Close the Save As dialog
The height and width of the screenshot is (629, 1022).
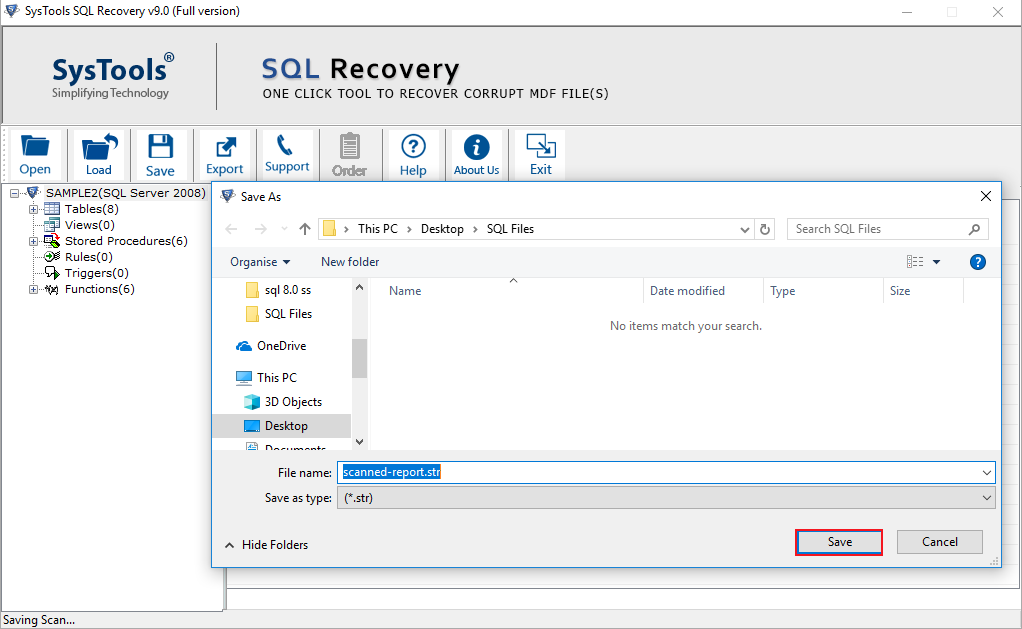click(986, 196)
